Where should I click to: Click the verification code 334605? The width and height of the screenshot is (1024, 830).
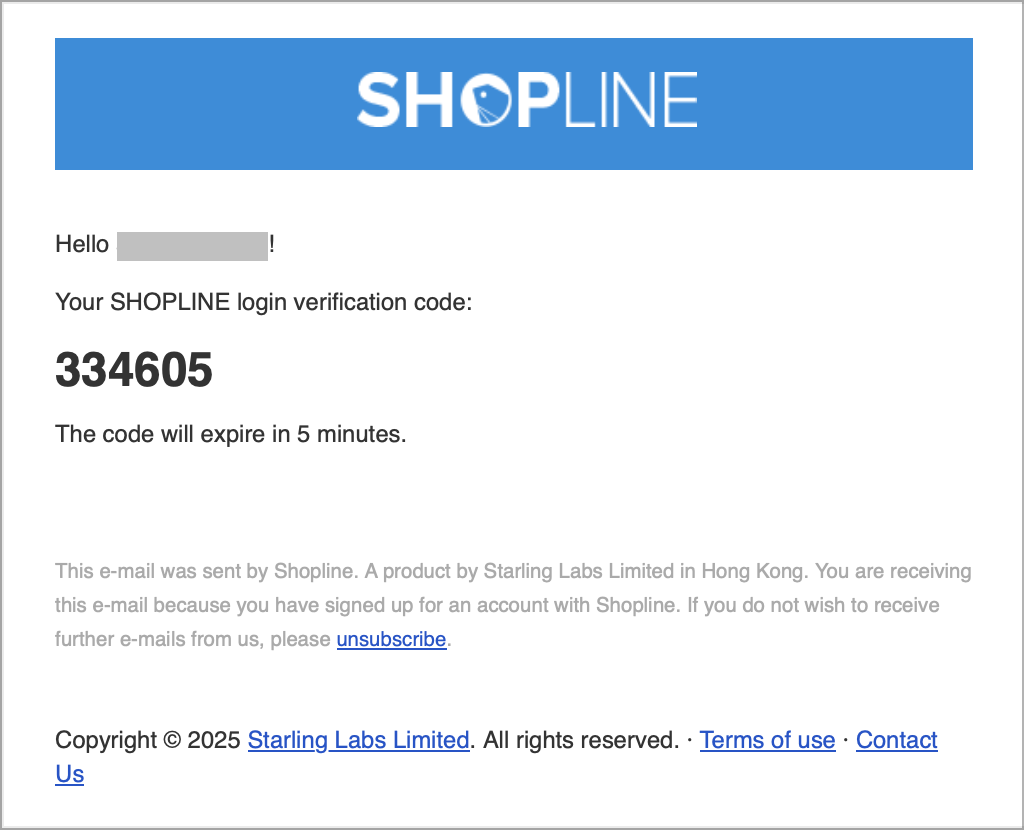tap(134, 370)
